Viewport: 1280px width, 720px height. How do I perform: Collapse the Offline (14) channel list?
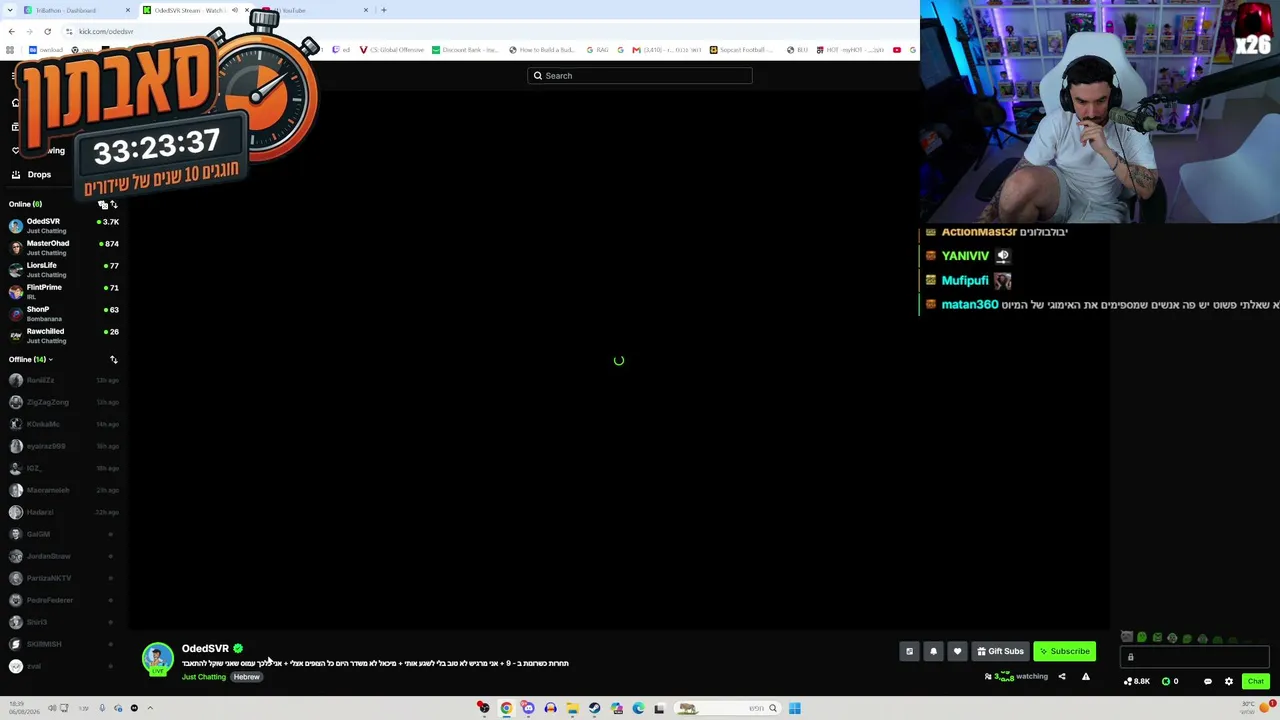31,360
